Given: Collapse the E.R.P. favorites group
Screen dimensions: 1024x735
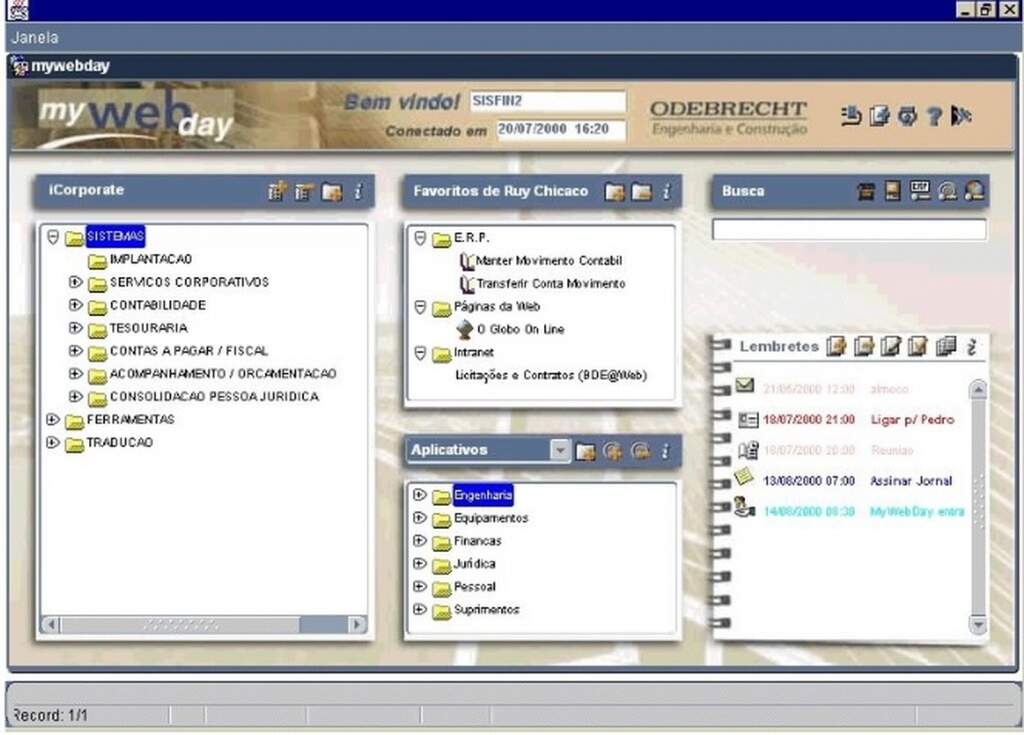Looking at the screenshot, I should pos(420,238).
